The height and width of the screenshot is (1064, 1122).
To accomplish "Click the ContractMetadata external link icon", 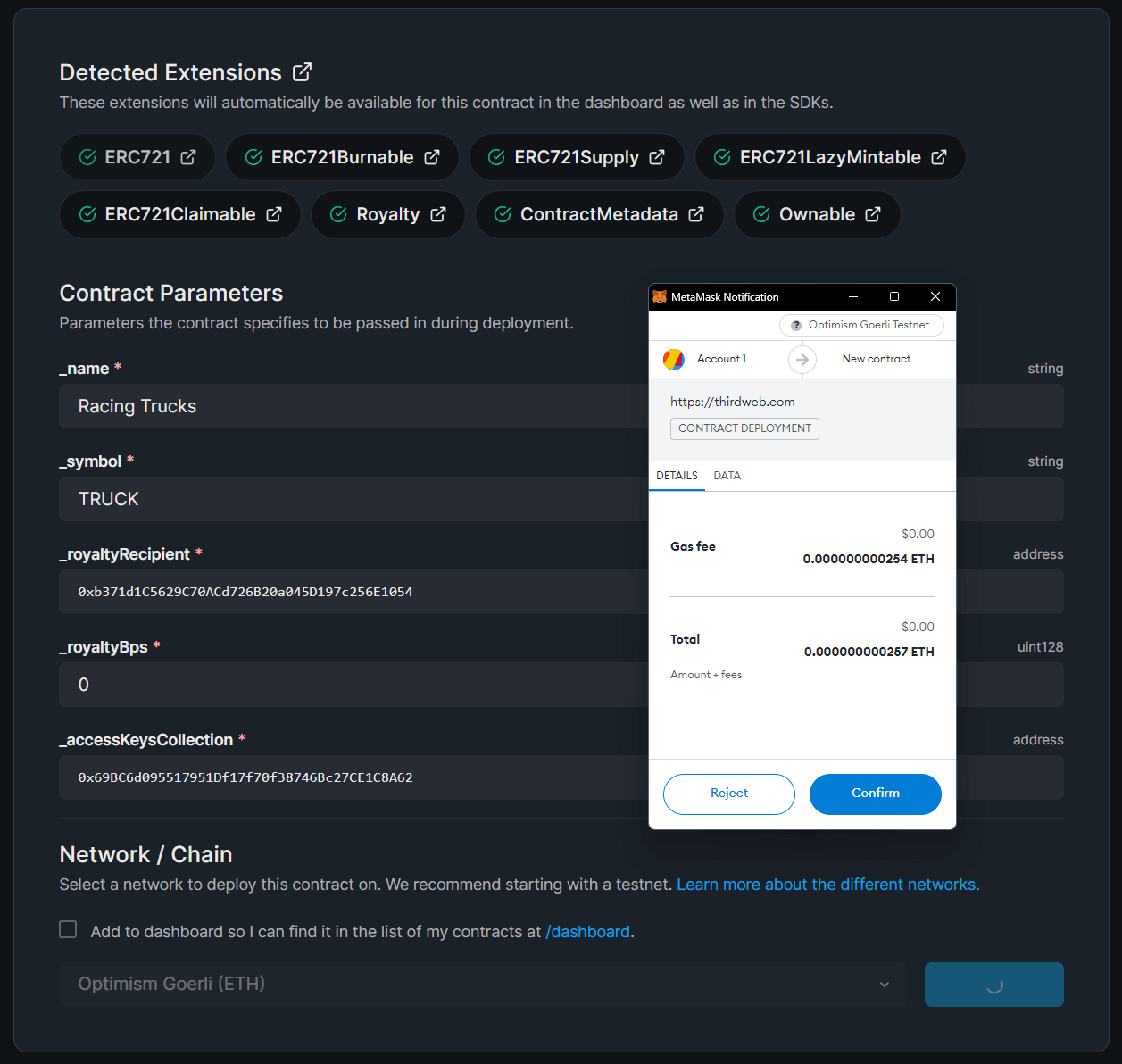I will 696,214.
